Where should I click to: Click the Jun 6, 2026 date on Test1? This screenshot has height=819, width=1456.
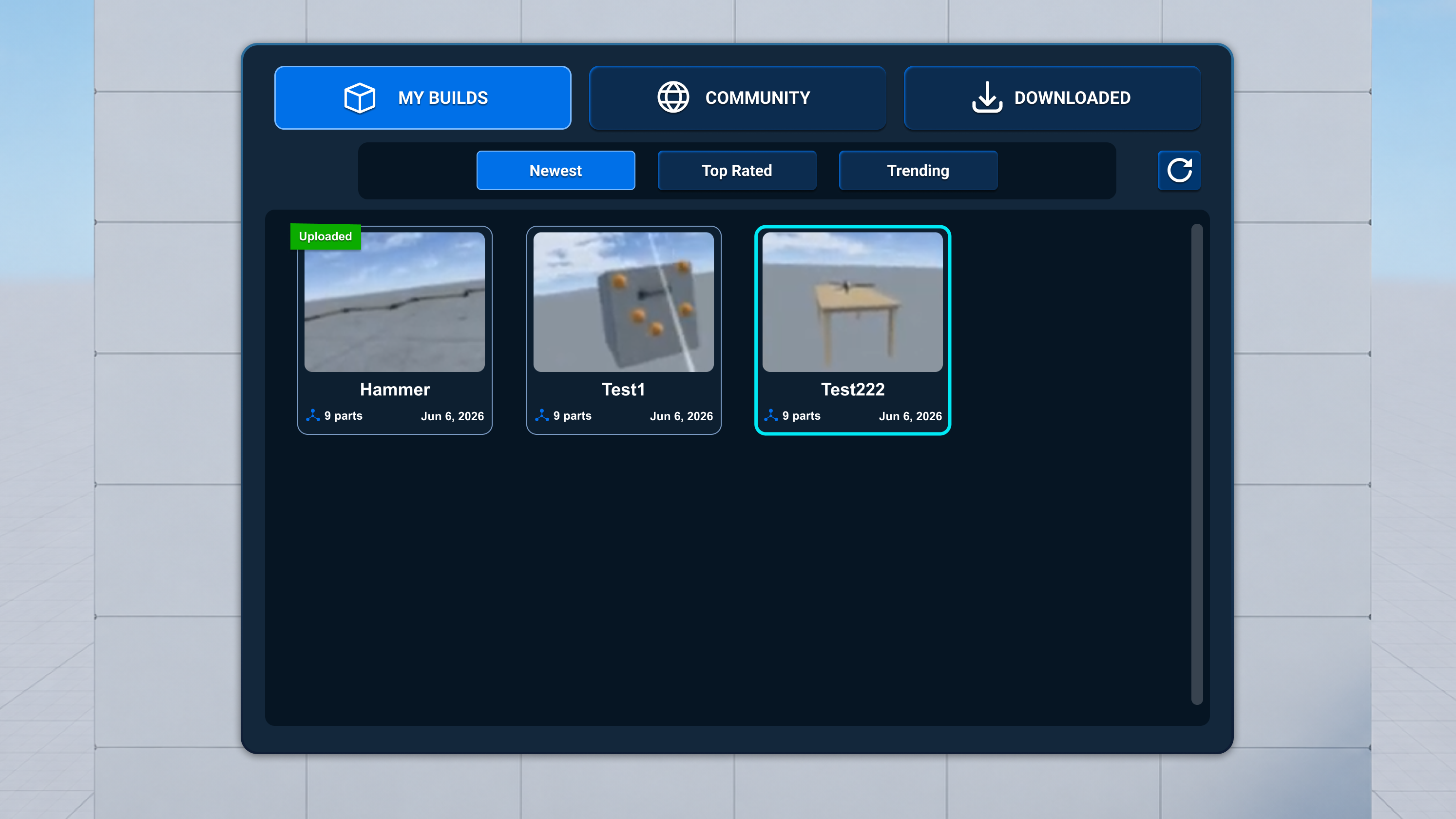point(681,416)
